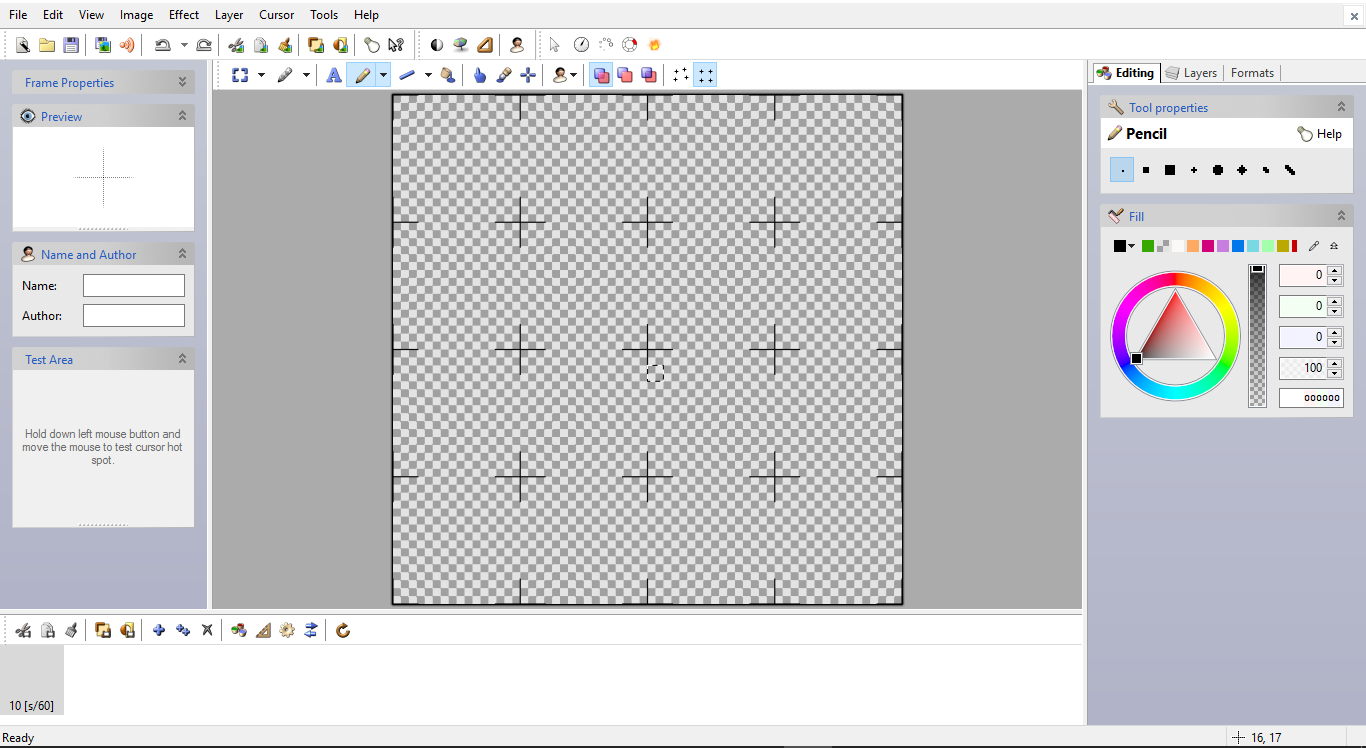The image size is (1366, 748).
Task: Pick the green color swatch
Action: pos(1148,246)
